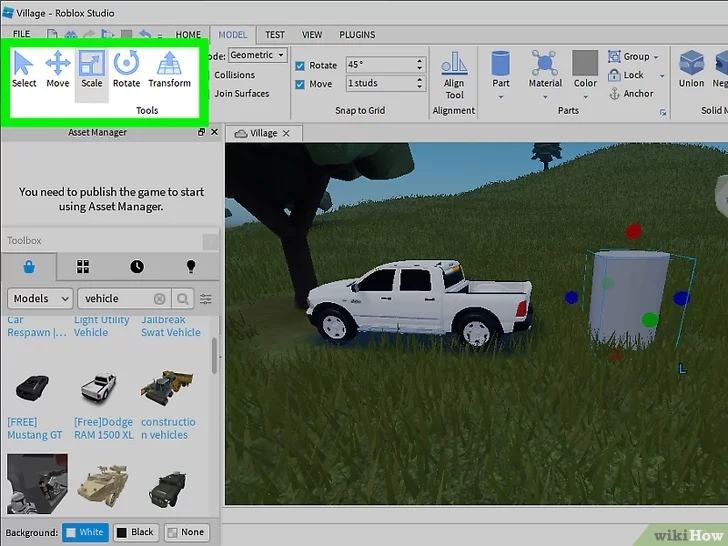728x546 pixels.
Task: Anchor the selected part
Action: [x=631, y=94]
